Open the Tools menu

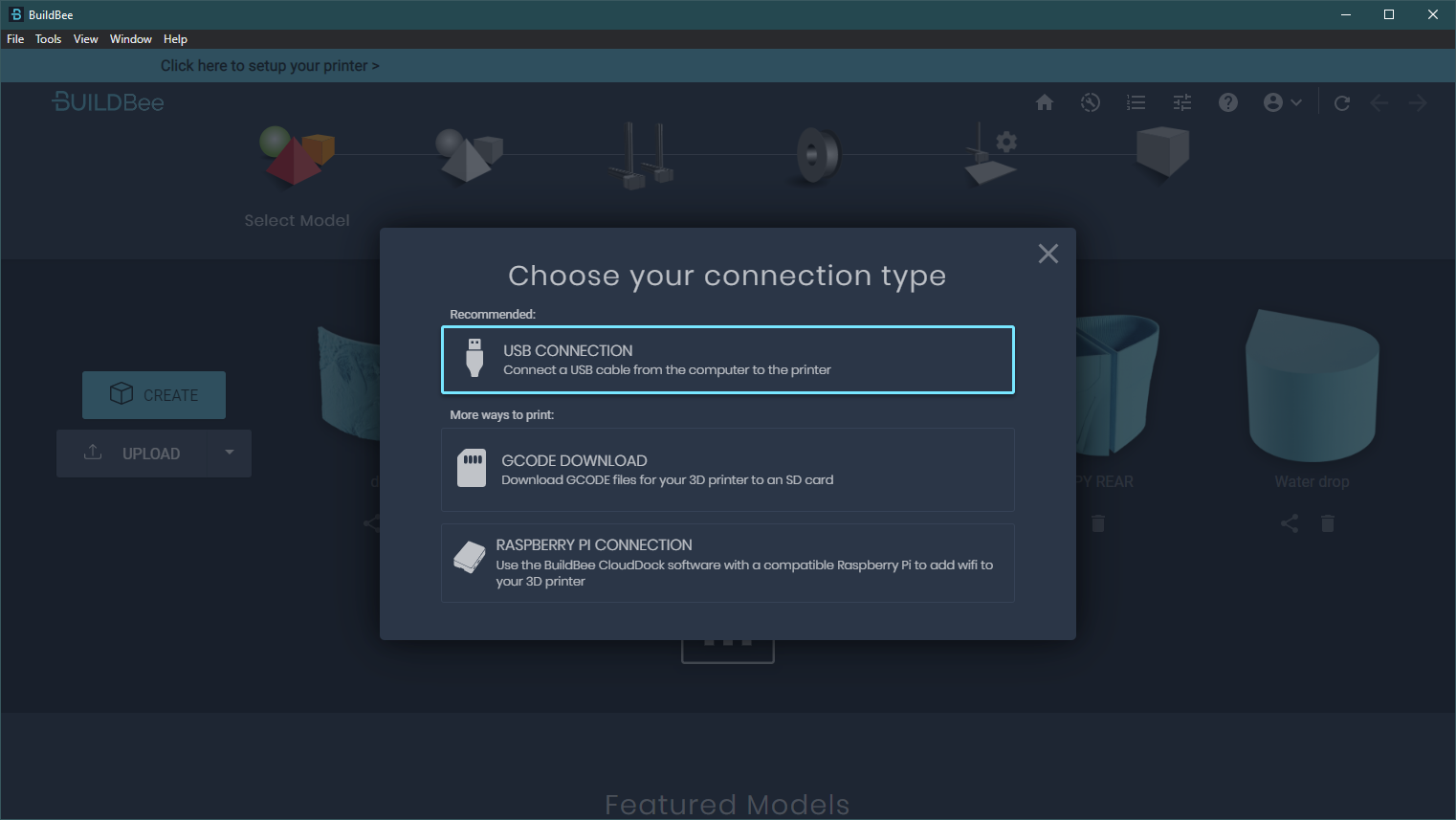click(x=48, y=39)
